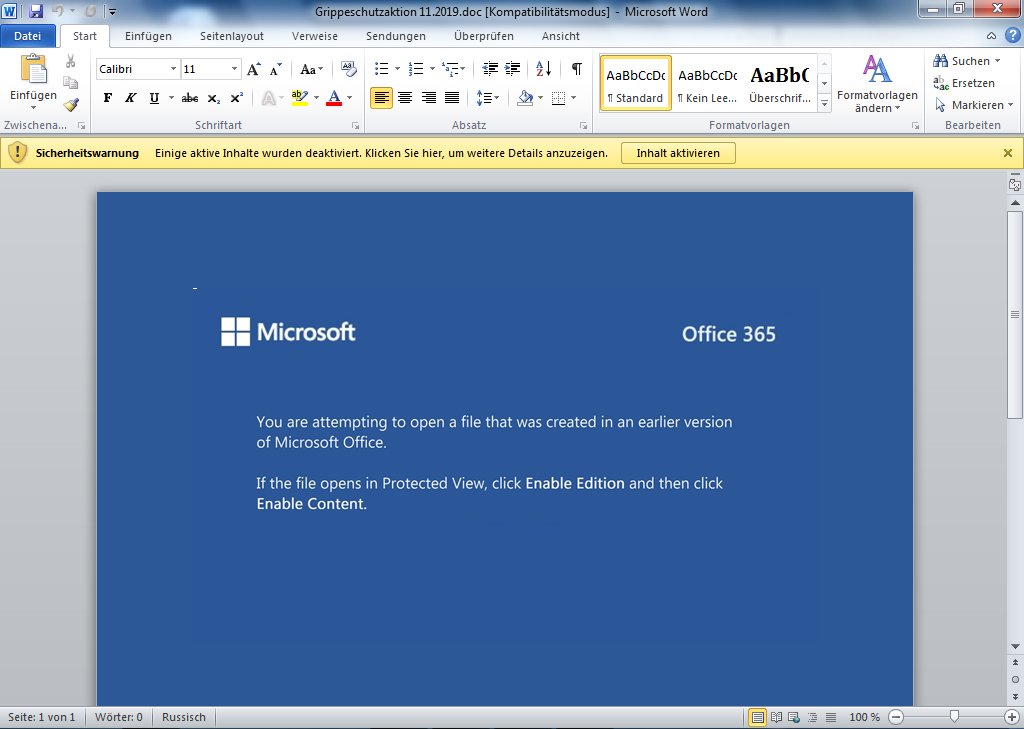
Task: Click the sort A-Z icon
Action: [x=543, y=69]
